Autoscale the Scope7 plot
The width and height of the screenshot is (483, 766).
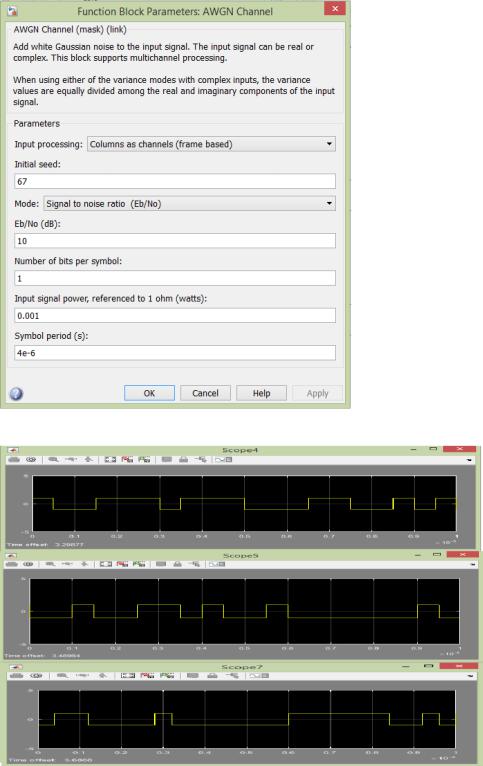[128, 676]
